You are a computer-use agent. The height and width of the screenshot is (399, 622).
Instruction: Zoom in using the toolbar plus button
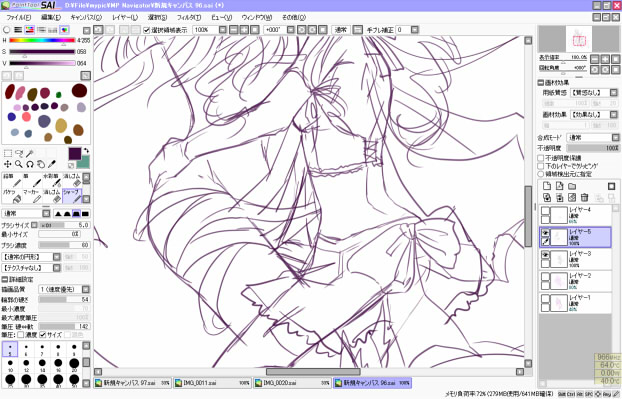click(244, 30)
